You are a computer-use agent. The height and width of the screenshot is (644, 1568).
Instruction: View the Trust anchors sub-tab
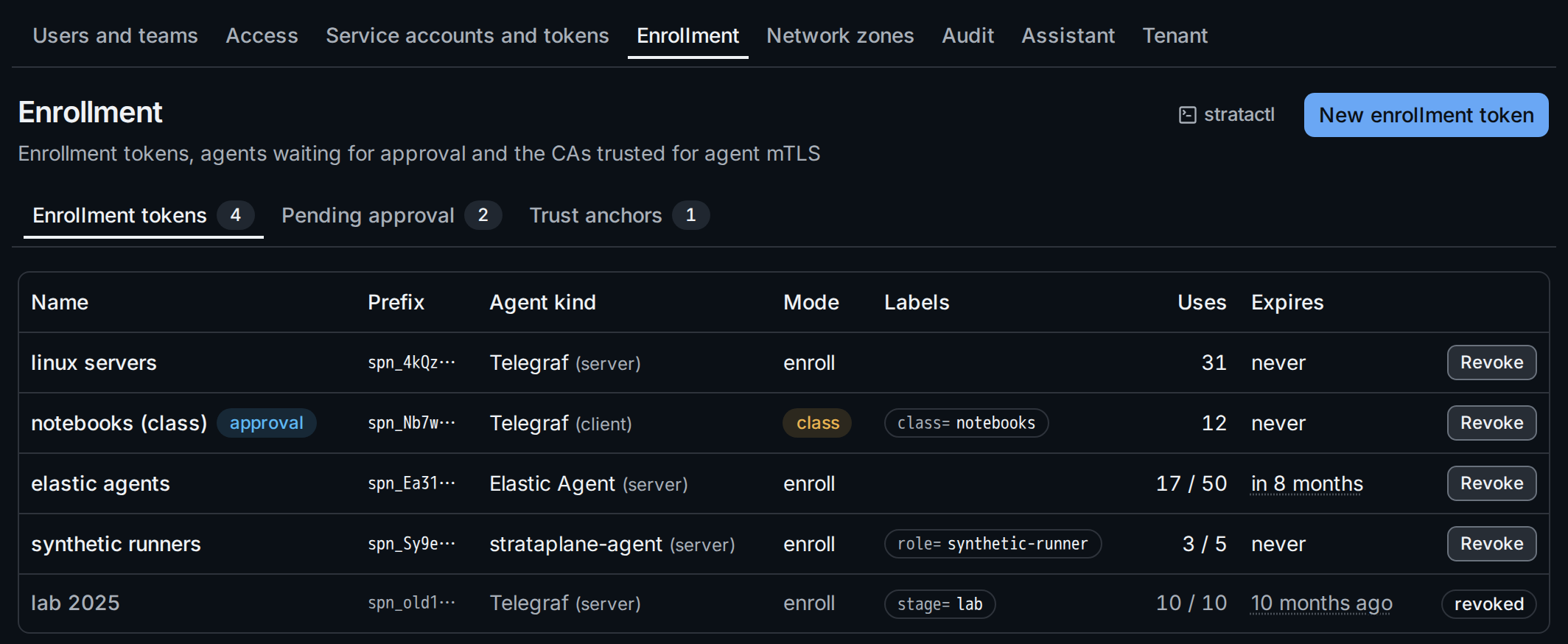(619, 215)
